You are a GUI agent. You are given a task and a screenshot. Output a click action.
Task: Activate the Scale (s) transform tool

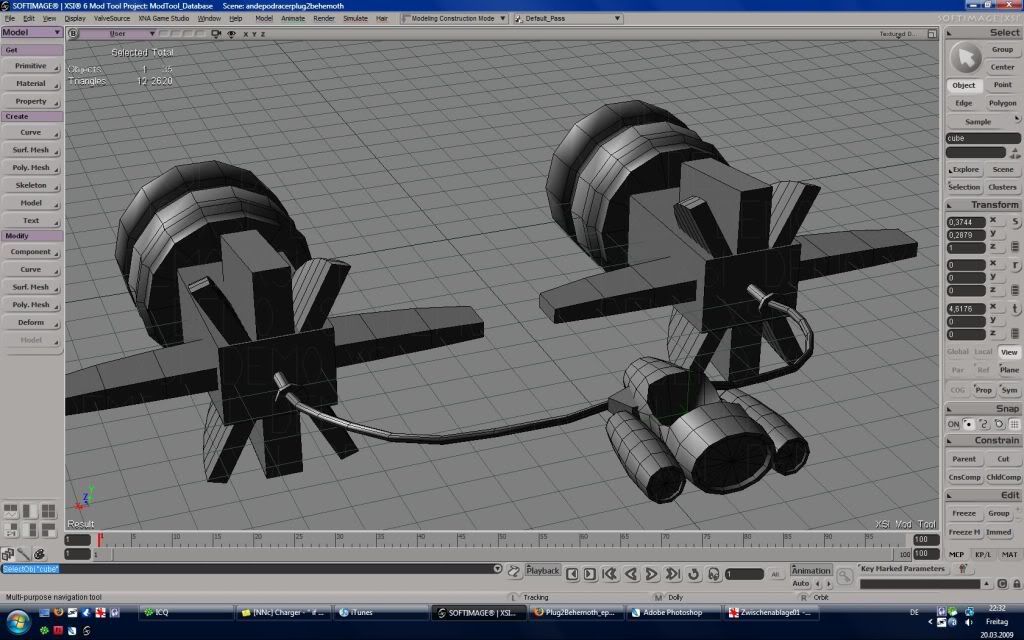click(x=1015, y=222)
